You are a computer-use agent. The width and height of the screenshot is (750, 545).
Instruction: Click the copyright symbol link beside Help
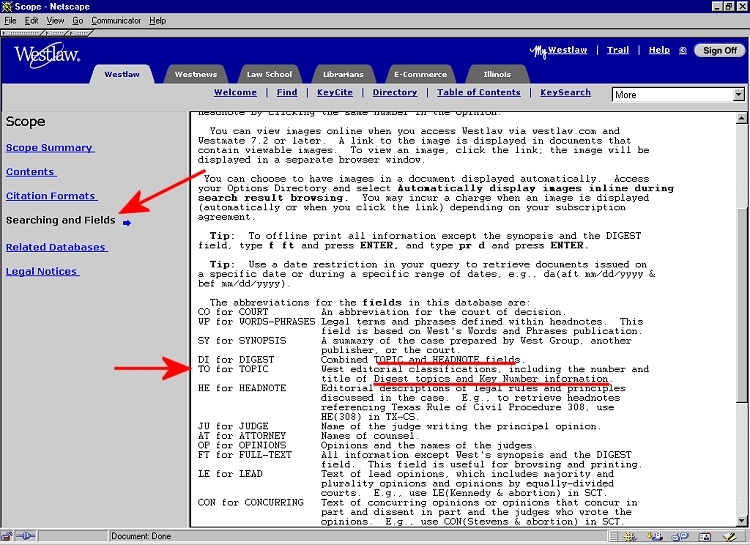click(683, 50)
